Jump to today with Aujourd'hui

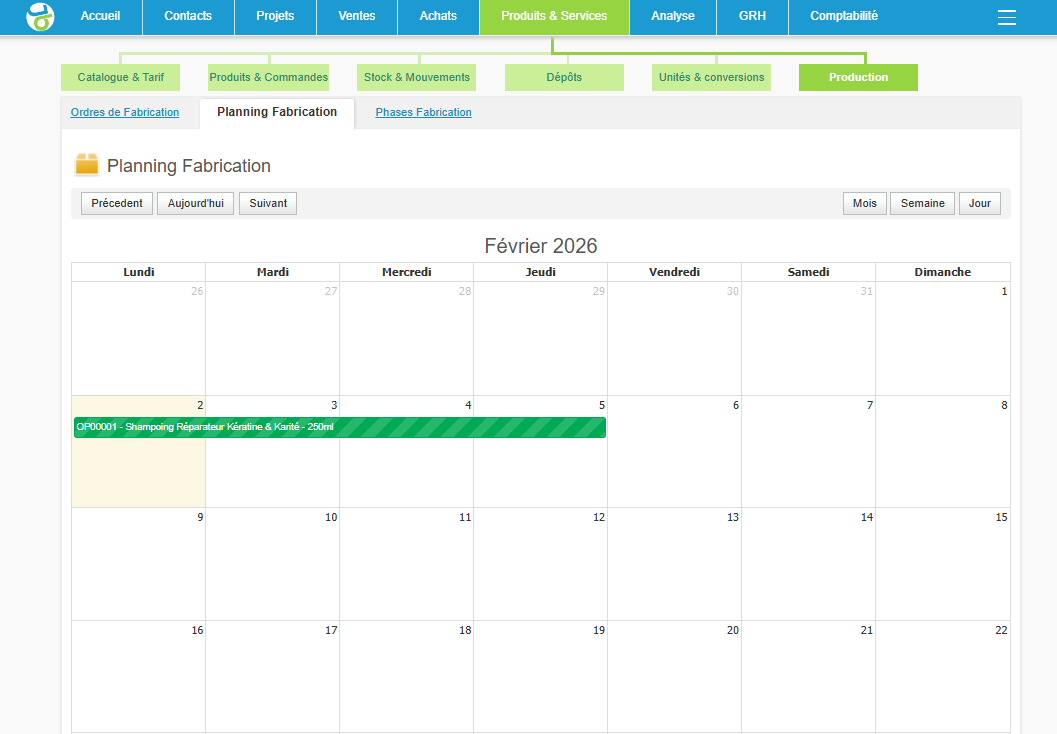[196, 204]
